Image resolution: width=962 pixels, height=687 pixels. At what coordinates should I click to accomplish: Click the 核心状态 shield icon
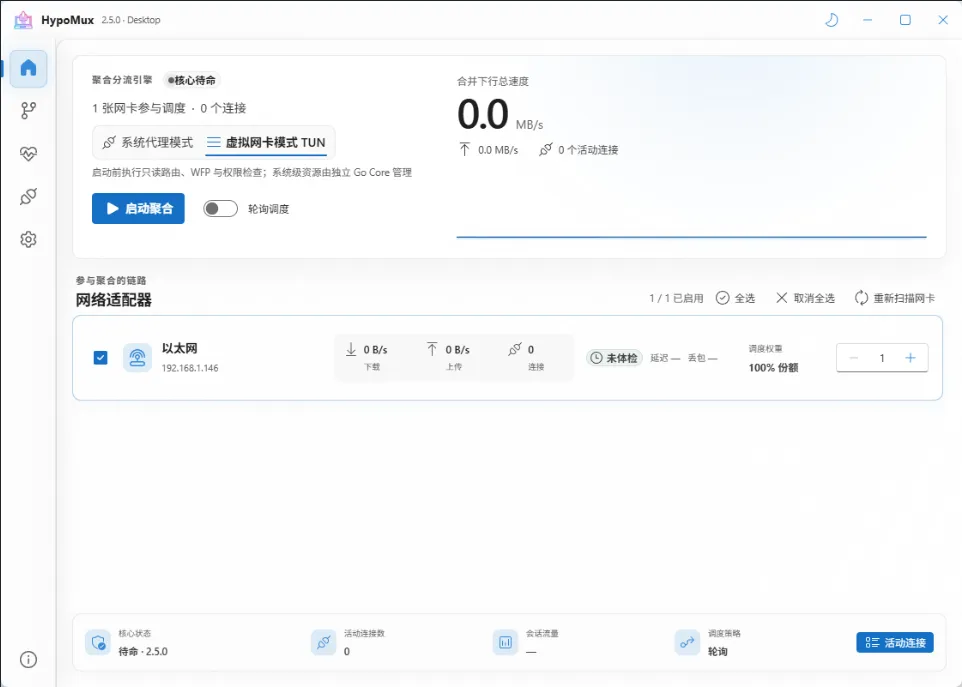pos(98,643)
